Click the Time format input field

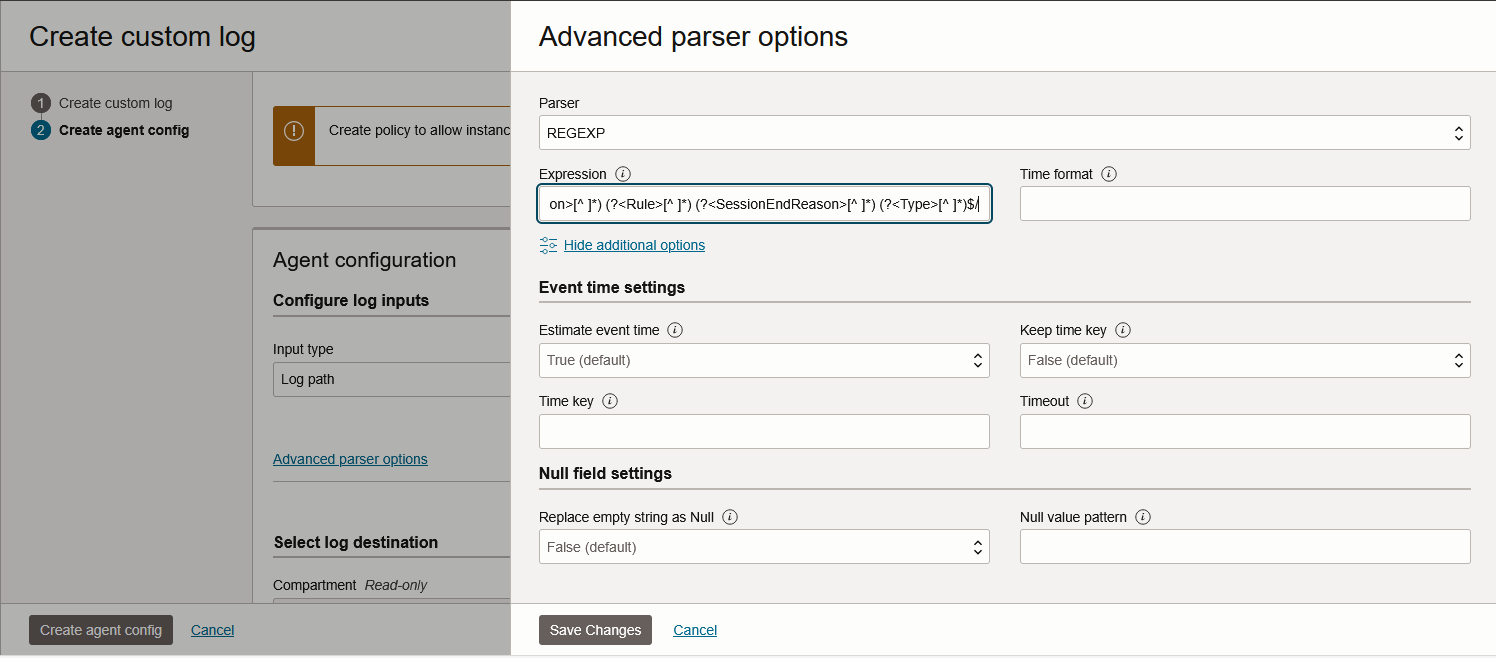[1244, 203]
